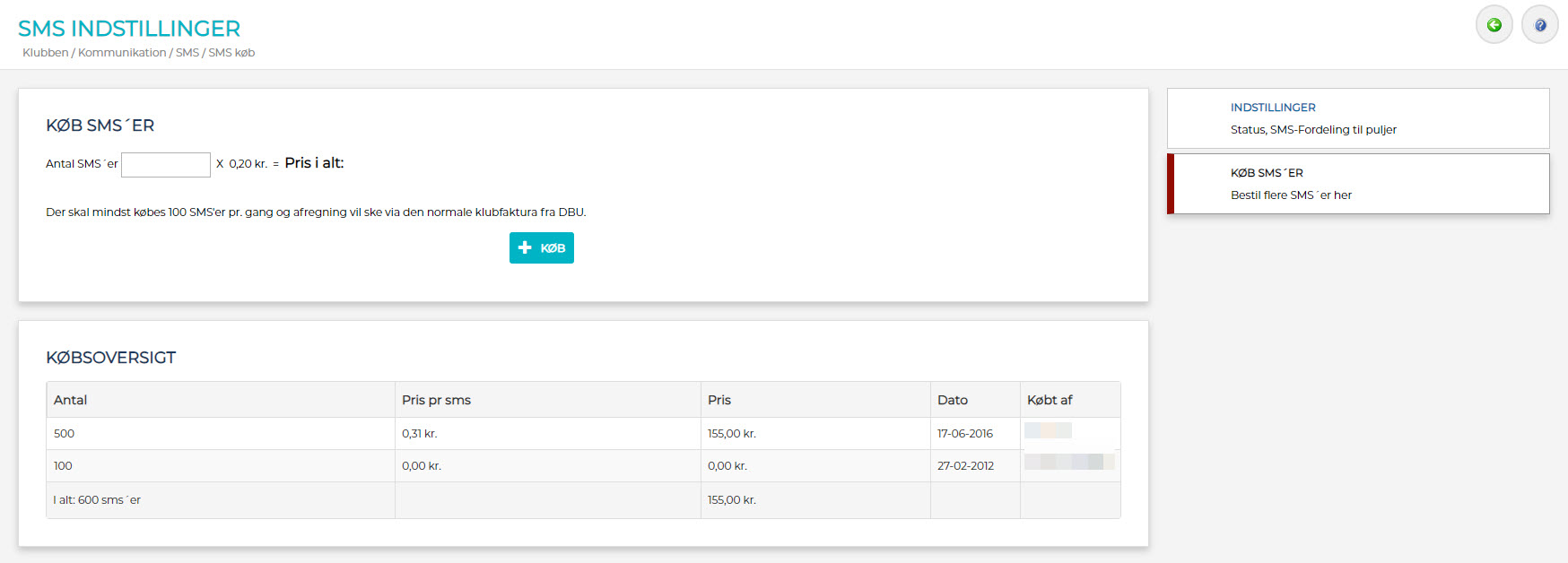Click the SMS køb breadcrumb entry
The height and width of the screenshot is (563, 1568).
tap(231, 53)
